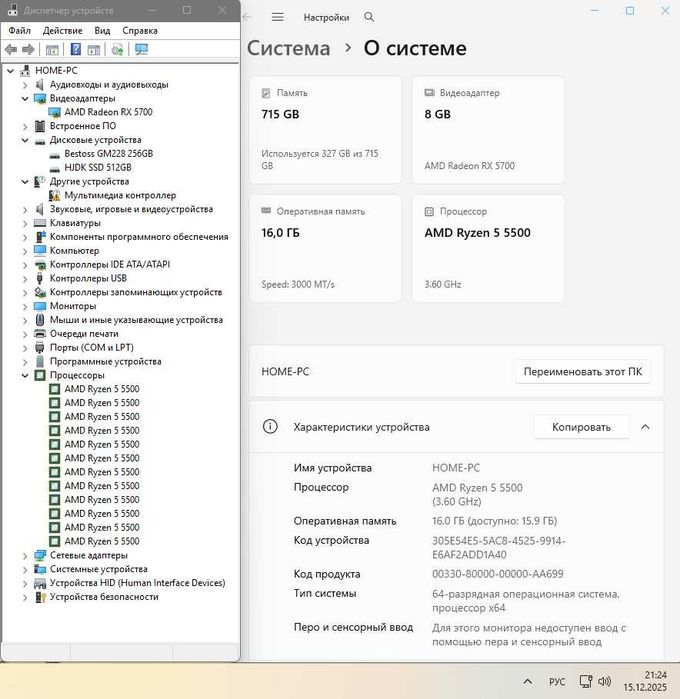This screenshot has height=699, width=680.
Task: Go to Система breadcrumb link
Action: pyautogui.click(x=288, y=48)
